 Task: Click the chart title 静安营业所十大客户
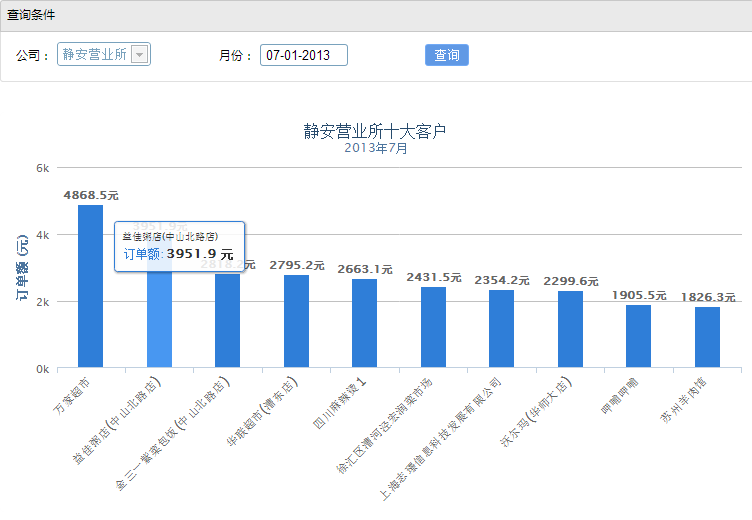coord(375,131)
